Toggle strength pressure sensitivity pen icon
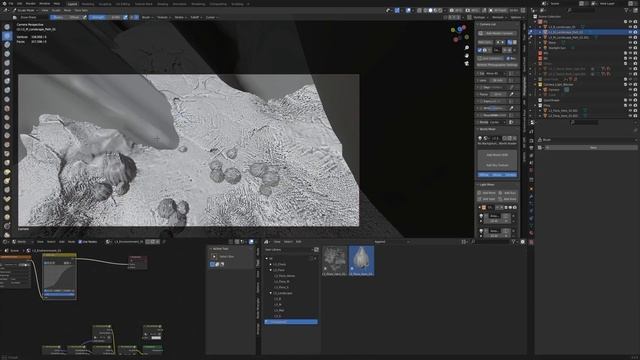The height and width of the screenshot is (360, 640). [125, 18]
